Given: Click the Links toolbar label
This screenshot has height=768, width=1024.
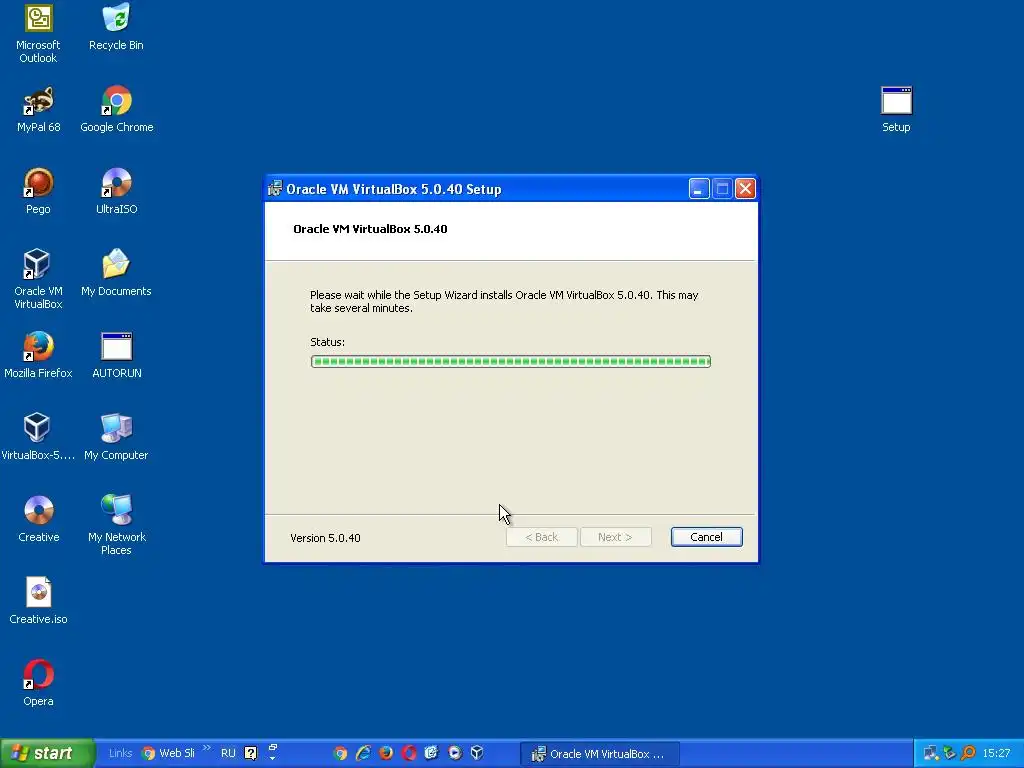Looking at the screenshot, I should pyautogui.click(x=120, y=753).
